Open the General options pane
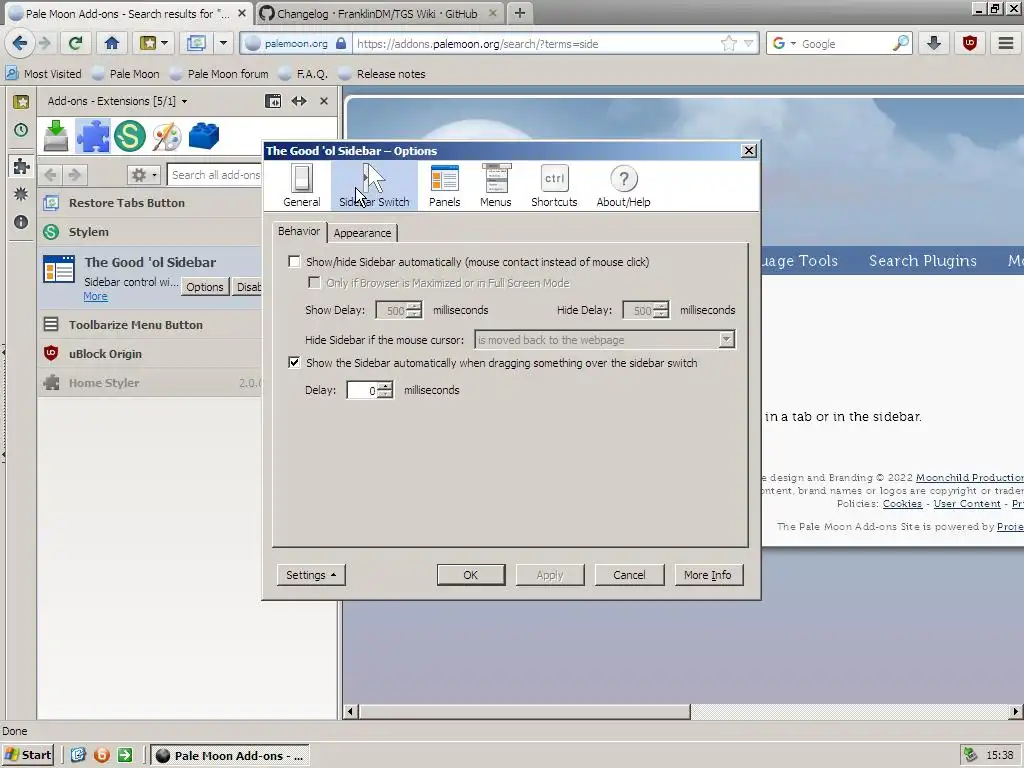This screenshot has height=768, width=1024. pos(302,185)
